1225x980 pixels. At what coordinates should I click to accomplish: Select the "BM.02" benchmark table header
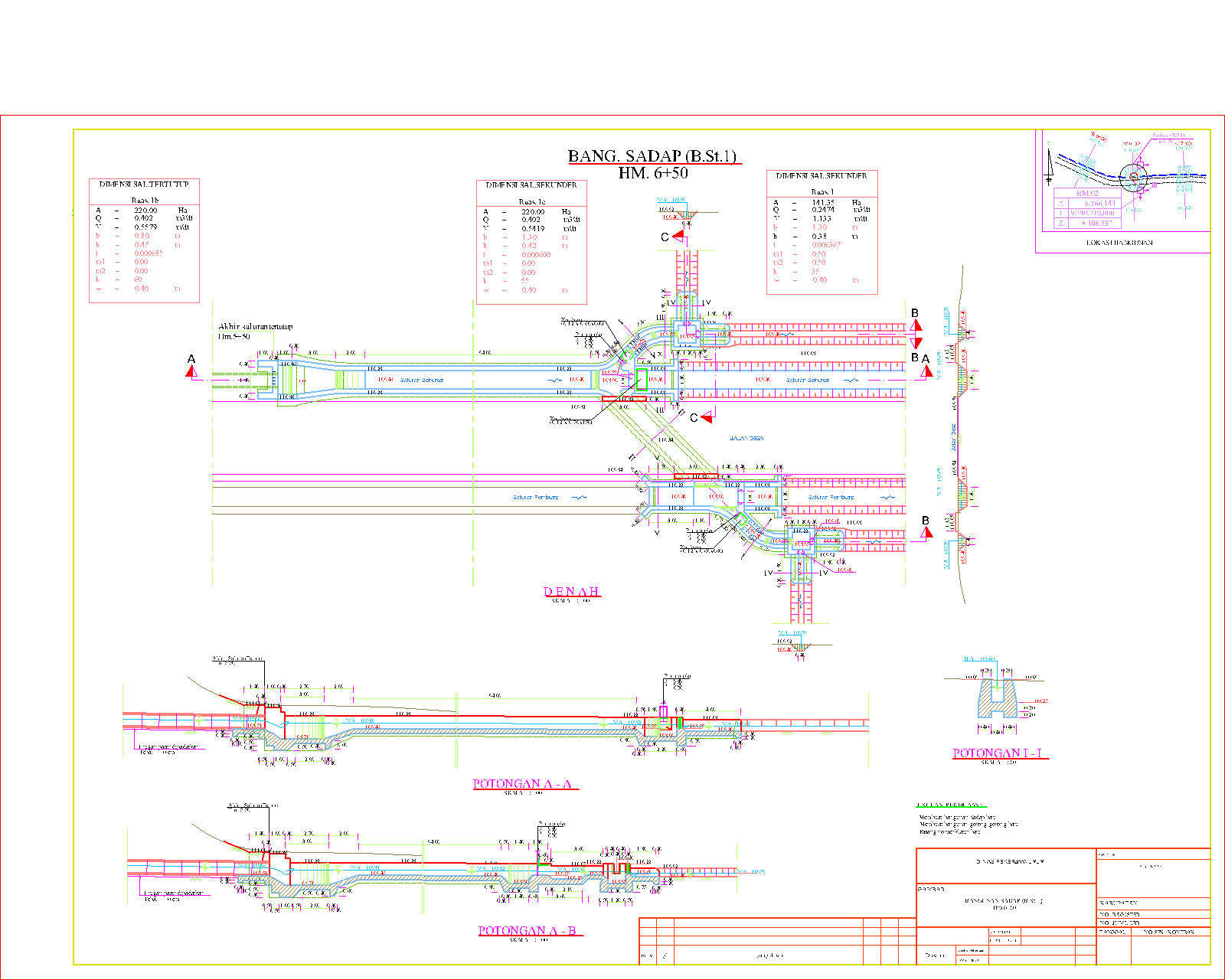pyautogui.click(x=1087, y=194)
